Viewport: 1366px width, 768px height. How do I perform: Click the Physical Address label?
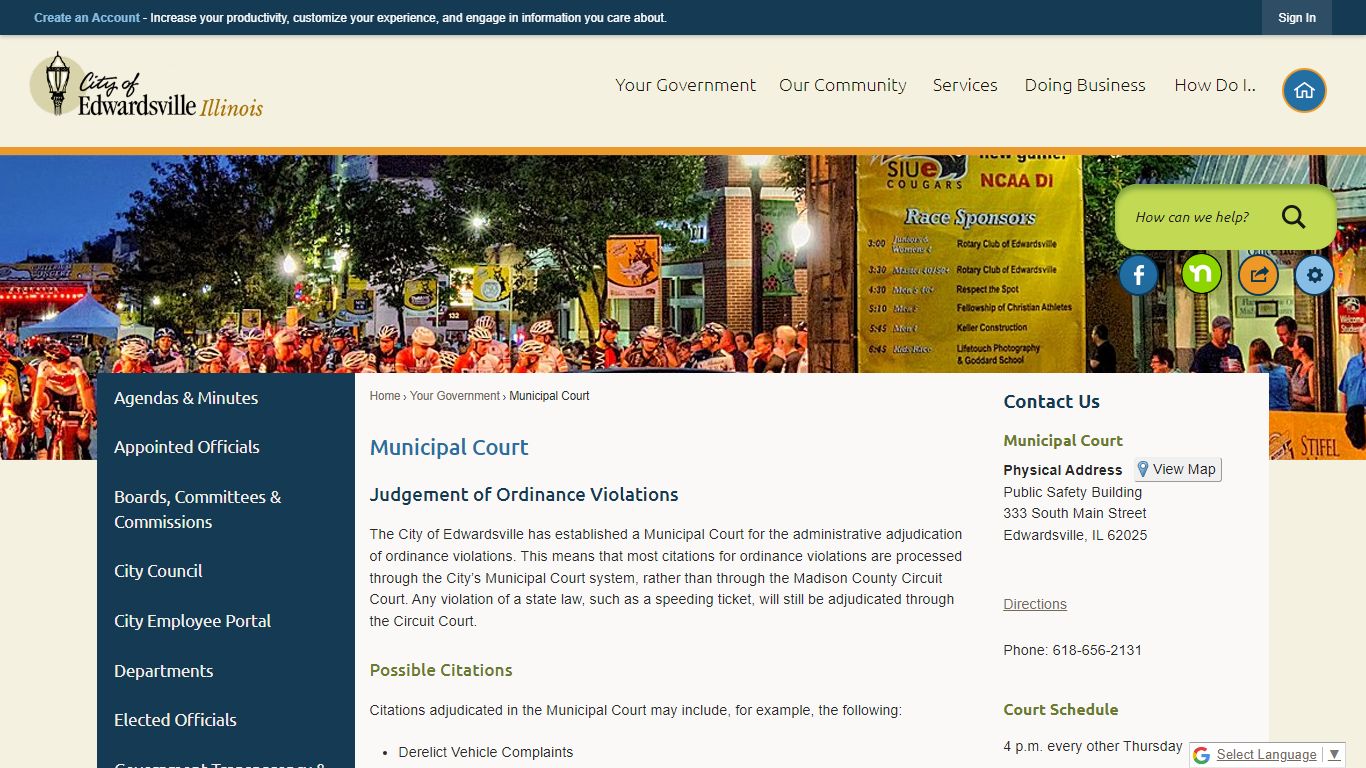(x=1063, y=470)
